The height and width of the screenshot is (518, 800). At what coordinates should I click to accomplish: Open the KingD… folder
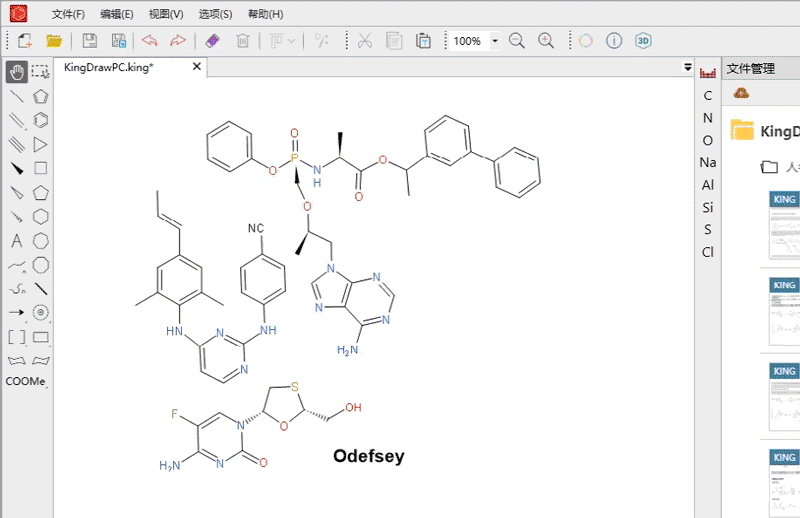click(x=765, y=131)
